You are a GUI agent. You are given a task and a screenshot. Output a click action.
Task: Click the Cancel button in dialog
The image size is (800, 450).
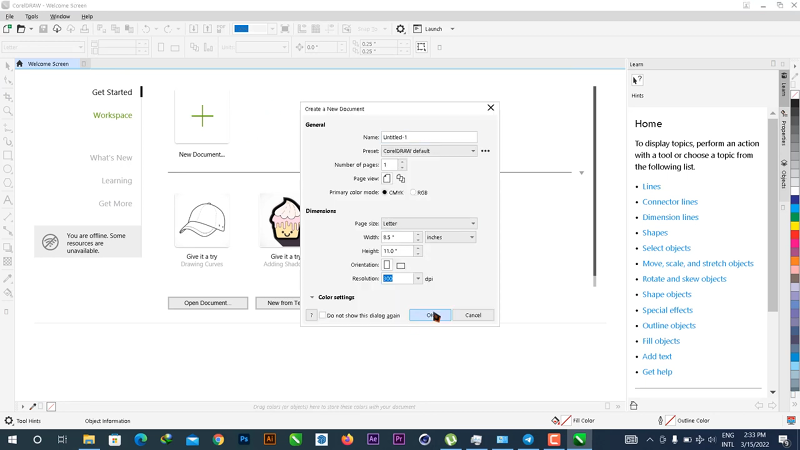click(x=473, y=315)
